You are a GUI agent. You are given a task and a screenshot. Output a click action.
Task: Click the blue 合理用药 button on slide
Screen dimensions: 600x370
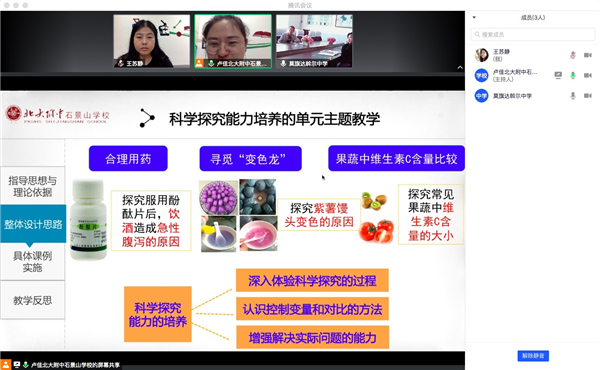(128, 158)
